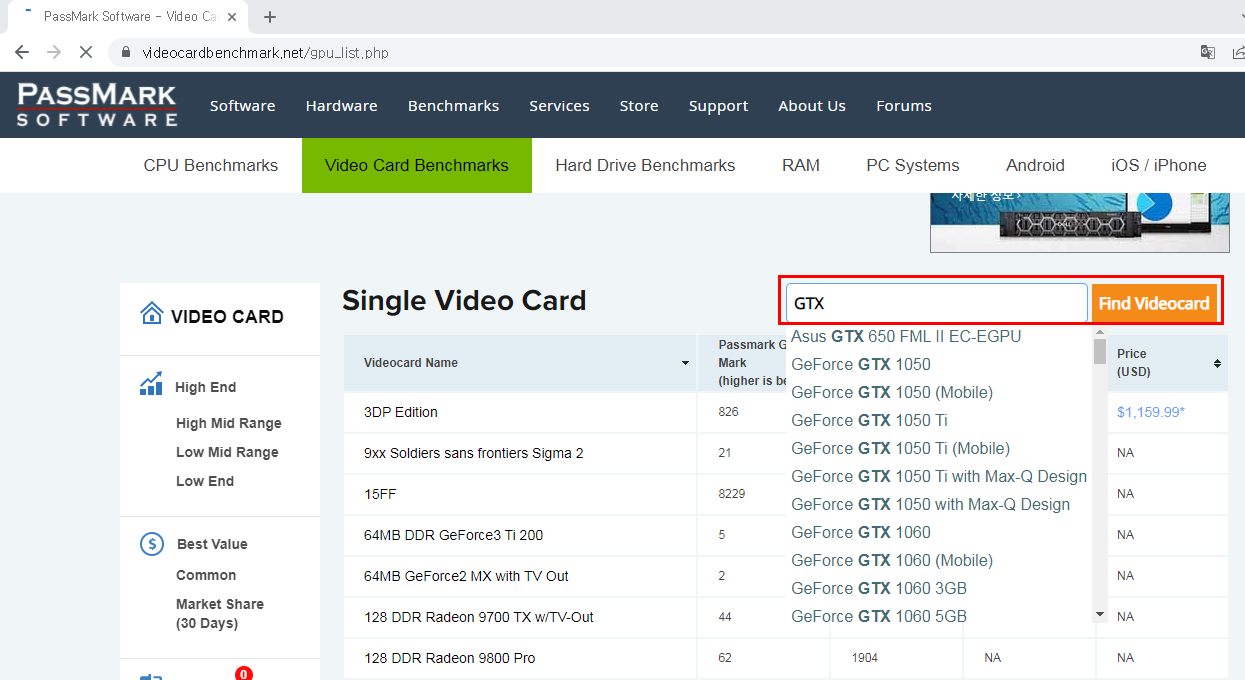Stop page loading with the X icon
Image resolution: width=1245 pixels, height=680 pixels.
pyautogui.click(x=86, y=52)
